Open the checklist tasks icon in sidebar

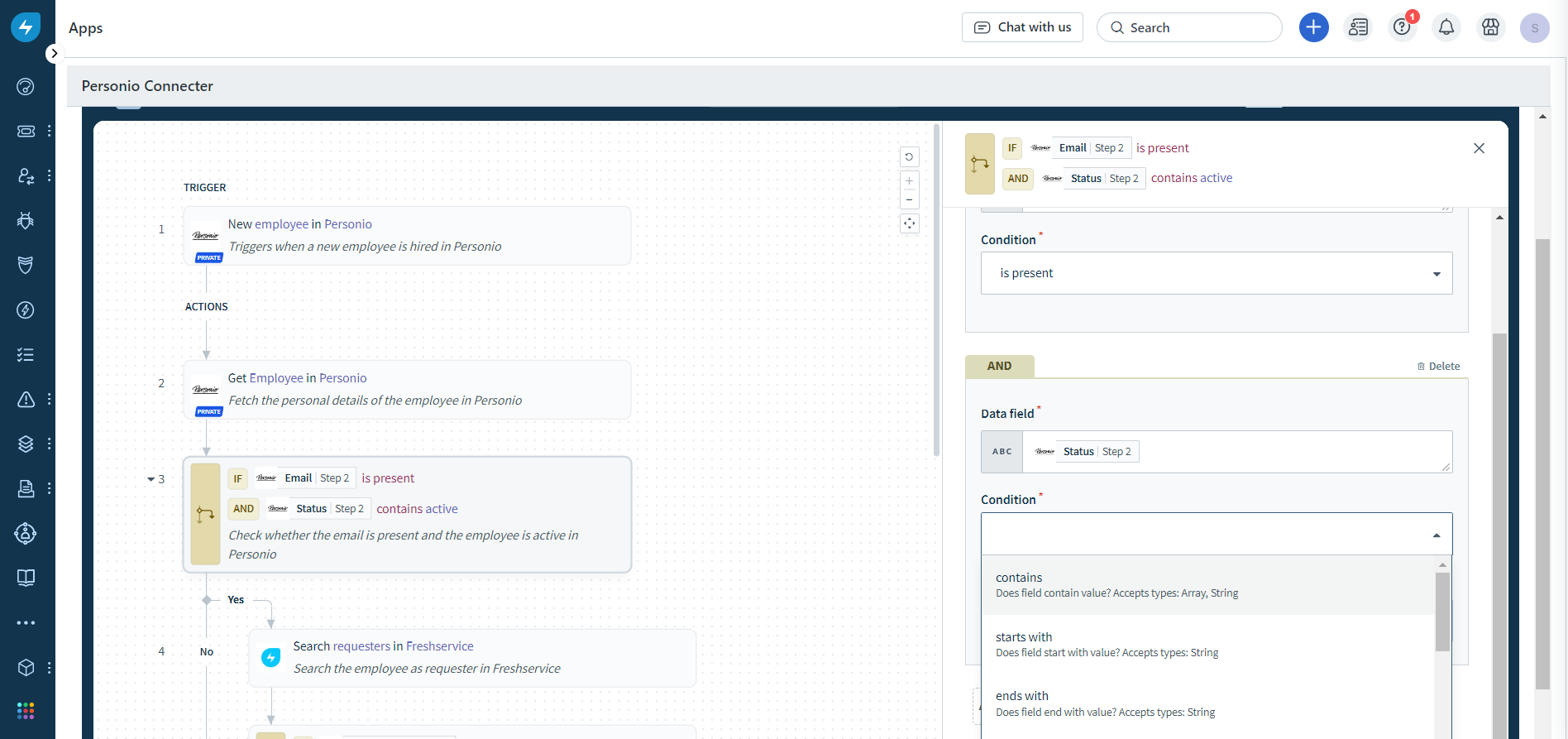point(26,354)
